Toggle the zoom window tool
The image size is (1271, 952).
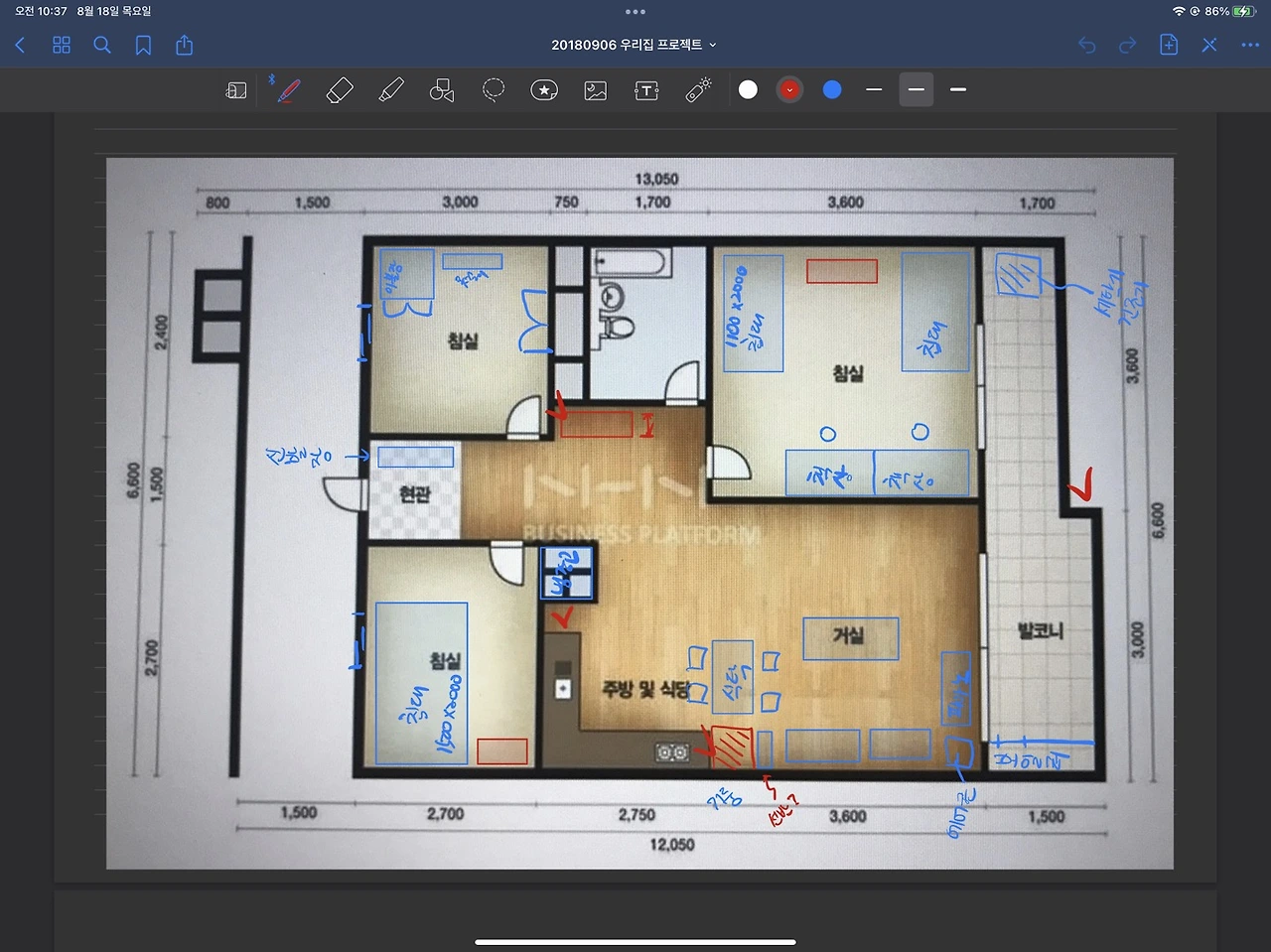[x=236, y=90]
